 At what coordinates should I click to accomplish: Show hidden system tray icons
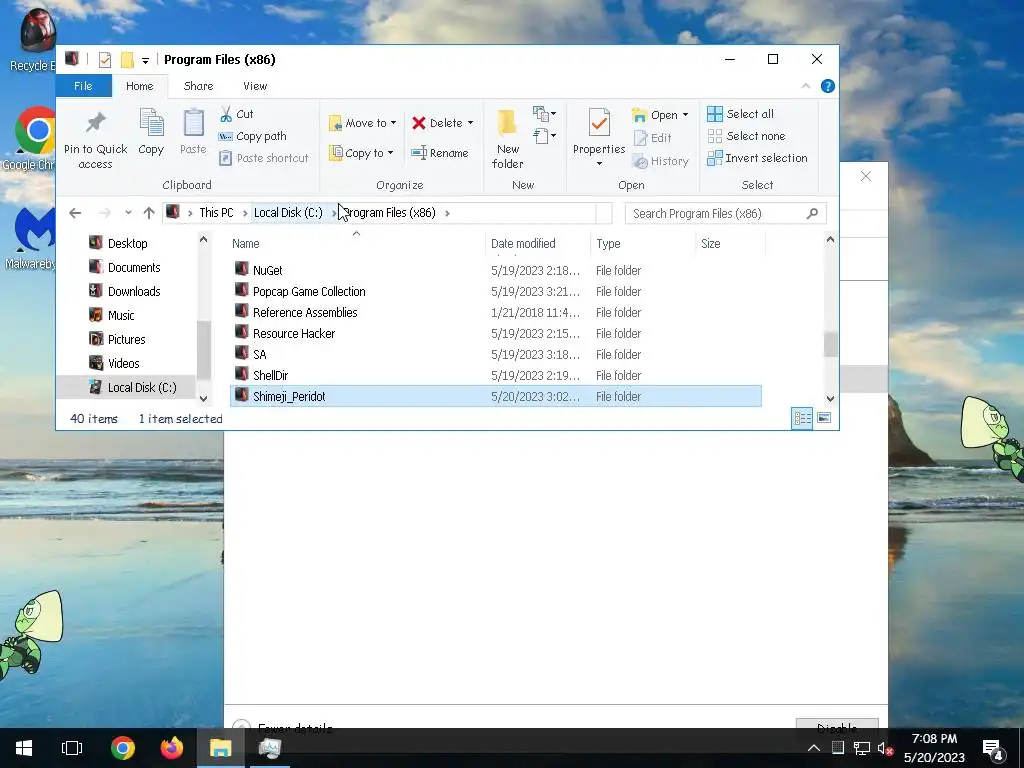click(814, 748)
